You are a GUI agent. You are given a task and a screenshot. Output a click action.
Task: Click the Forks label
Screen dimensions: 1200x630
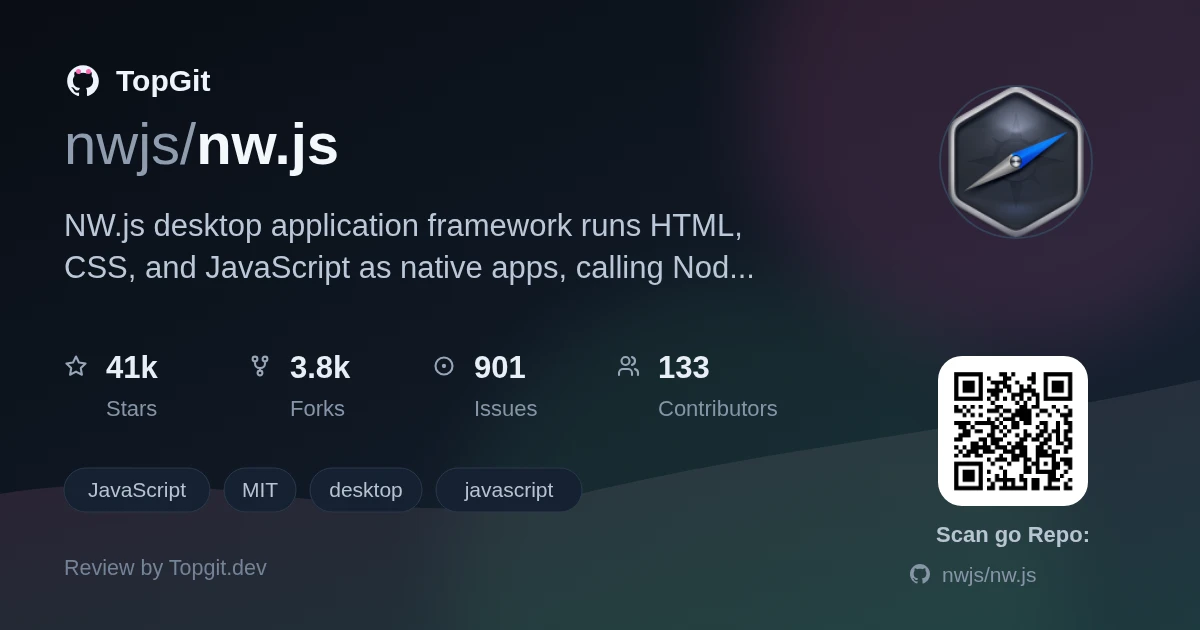[317, 408]
